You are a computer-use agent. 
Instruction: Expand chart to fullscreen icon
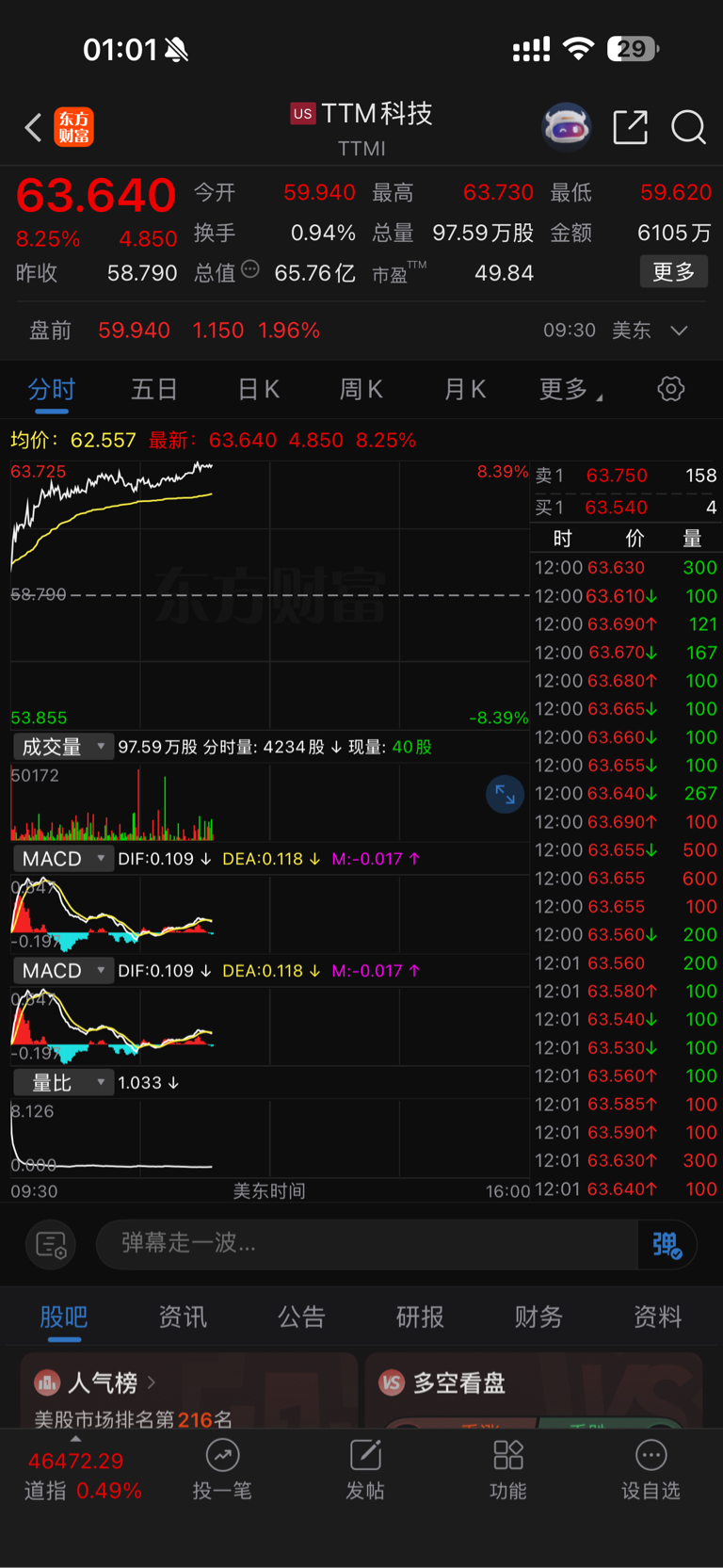click(505, 794)
